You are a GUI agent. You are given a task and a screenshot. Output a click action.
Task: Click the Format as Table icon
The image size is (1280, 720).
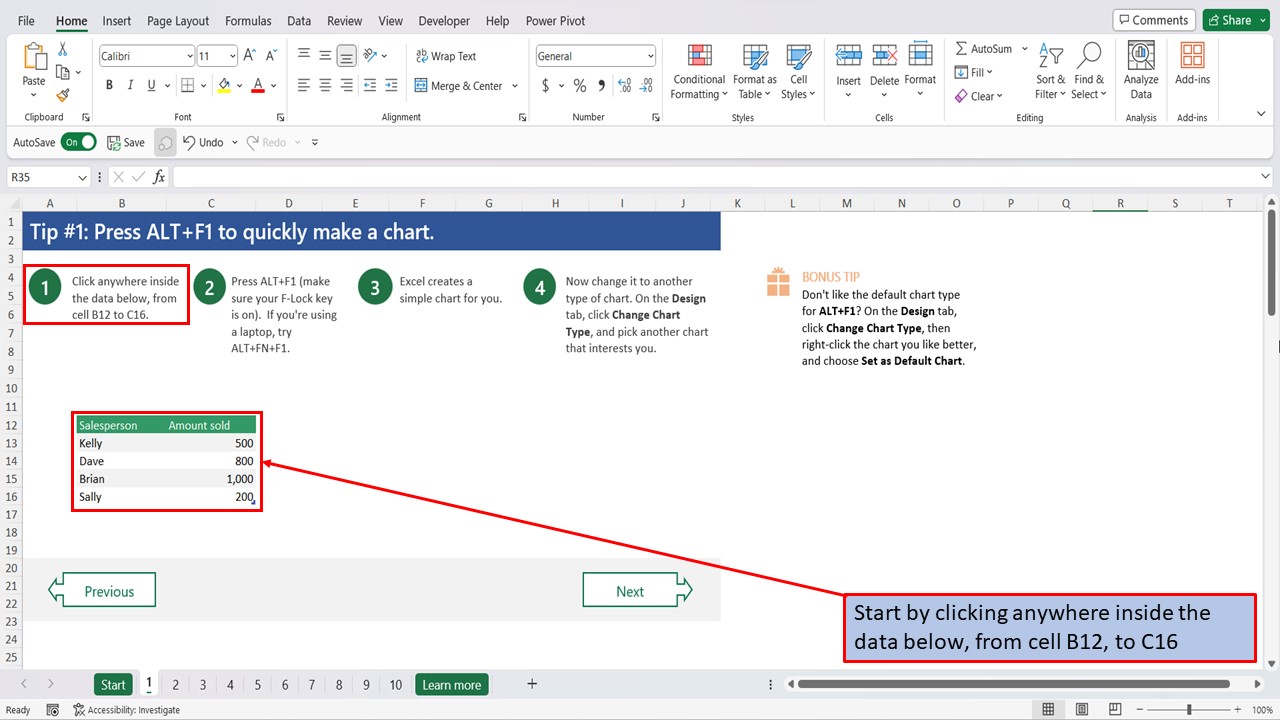[x=754, y=70]
